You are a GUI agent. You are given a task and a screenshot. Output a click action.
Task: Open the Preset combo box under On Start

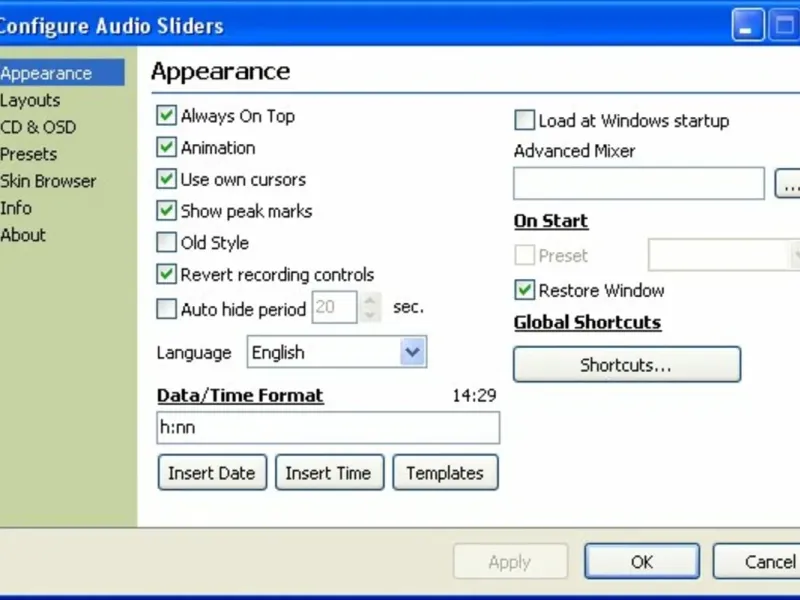click(724, 255)
